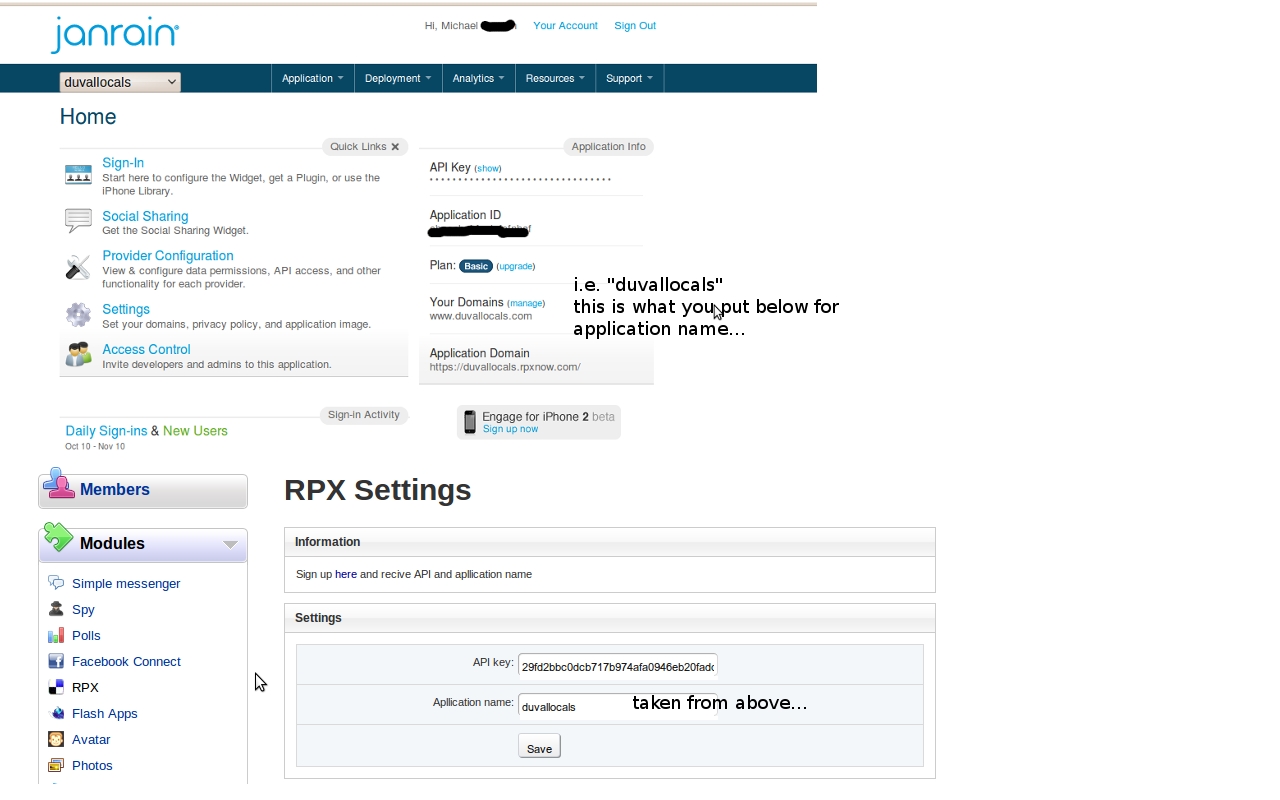Open the Photos module
This screenshot has width=1280, height=800.
click(92, 765)
